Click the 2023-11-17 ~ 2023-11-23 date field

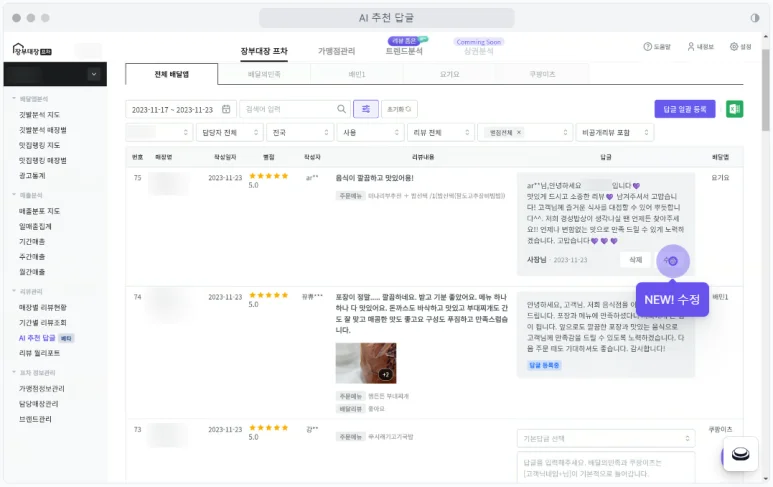(181, 109)
